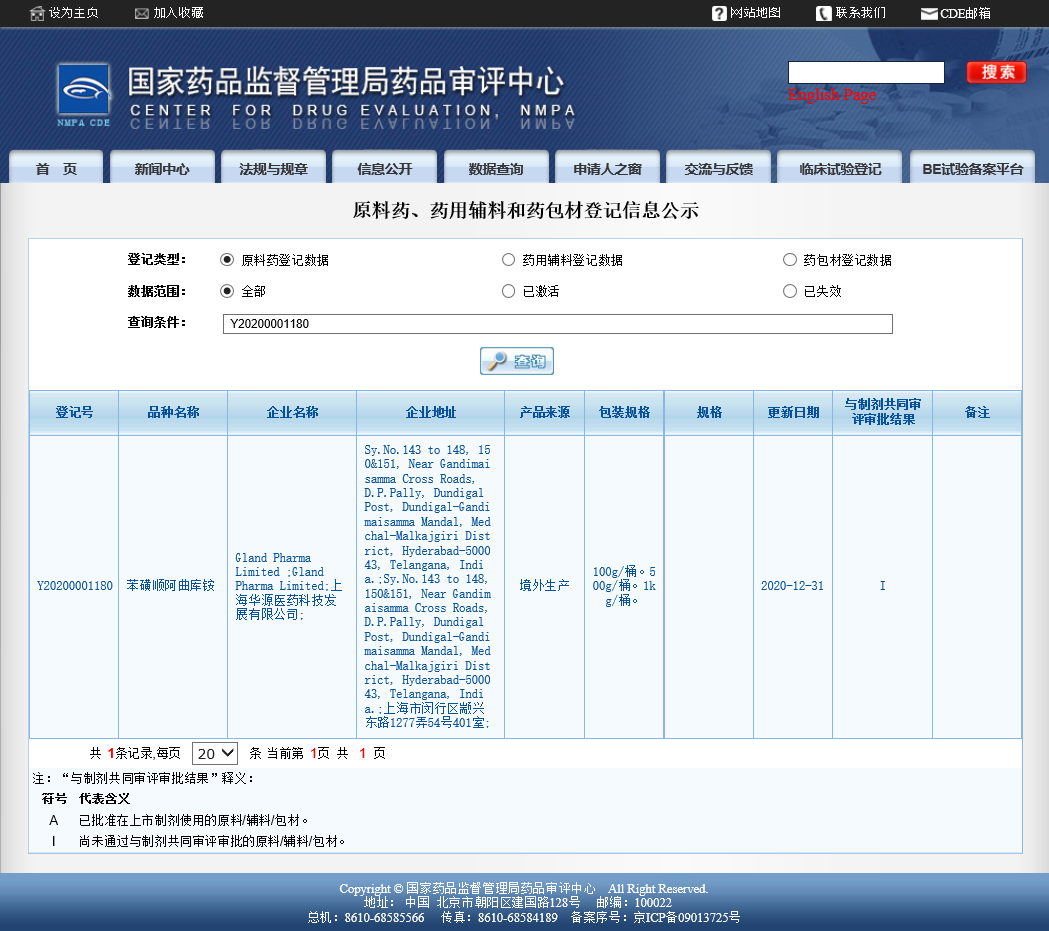Click the 联系我们 phone icon
This screenshot has height=931, width=1049.
(822, 14)
